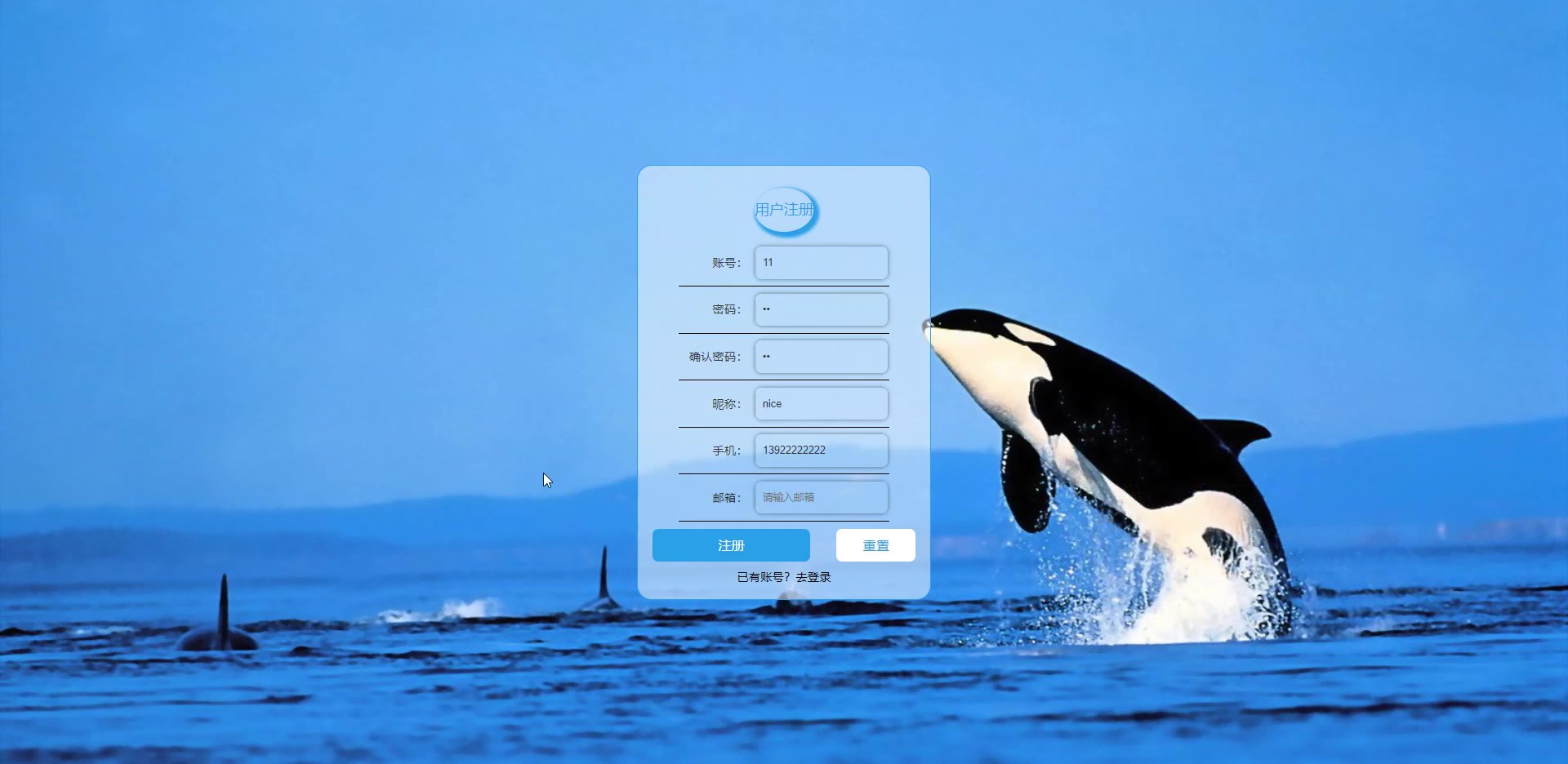This screenshot has width=1568, height=764.
Task: Click the 确认密码： label text
Action: pos(715,357)
